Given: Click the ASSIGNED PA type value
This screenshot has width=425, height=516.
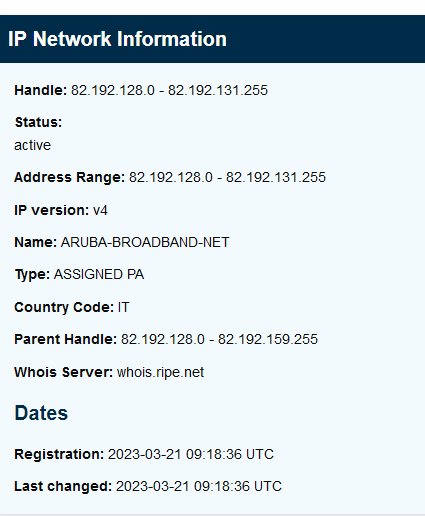Looking at the screenshot, I should click(99, 274).
